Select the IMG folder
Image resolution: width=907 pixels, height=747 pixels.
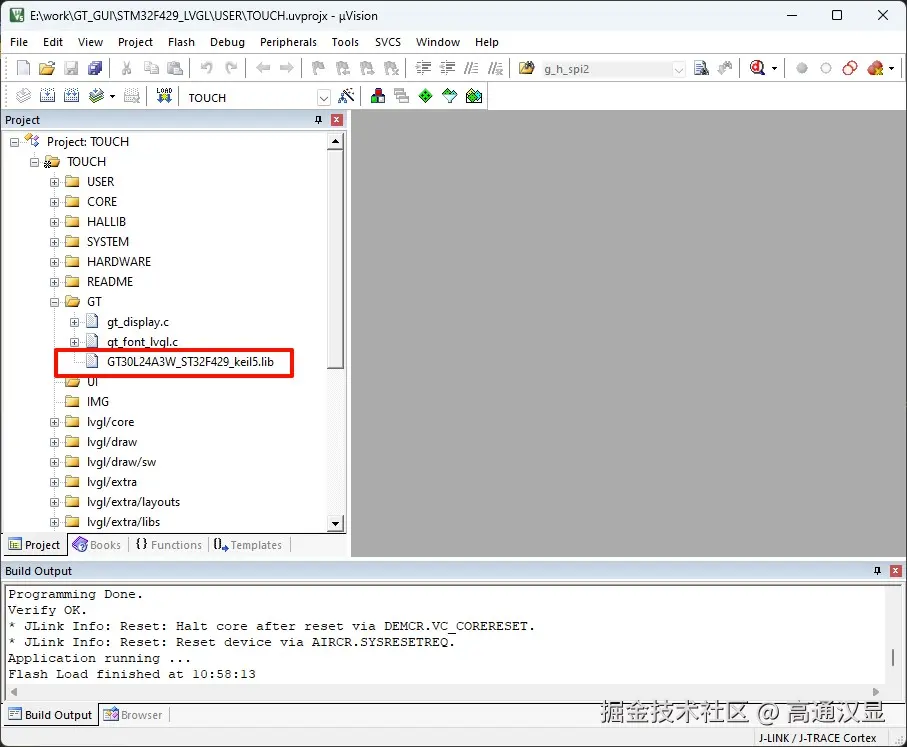tap(98, 402)
